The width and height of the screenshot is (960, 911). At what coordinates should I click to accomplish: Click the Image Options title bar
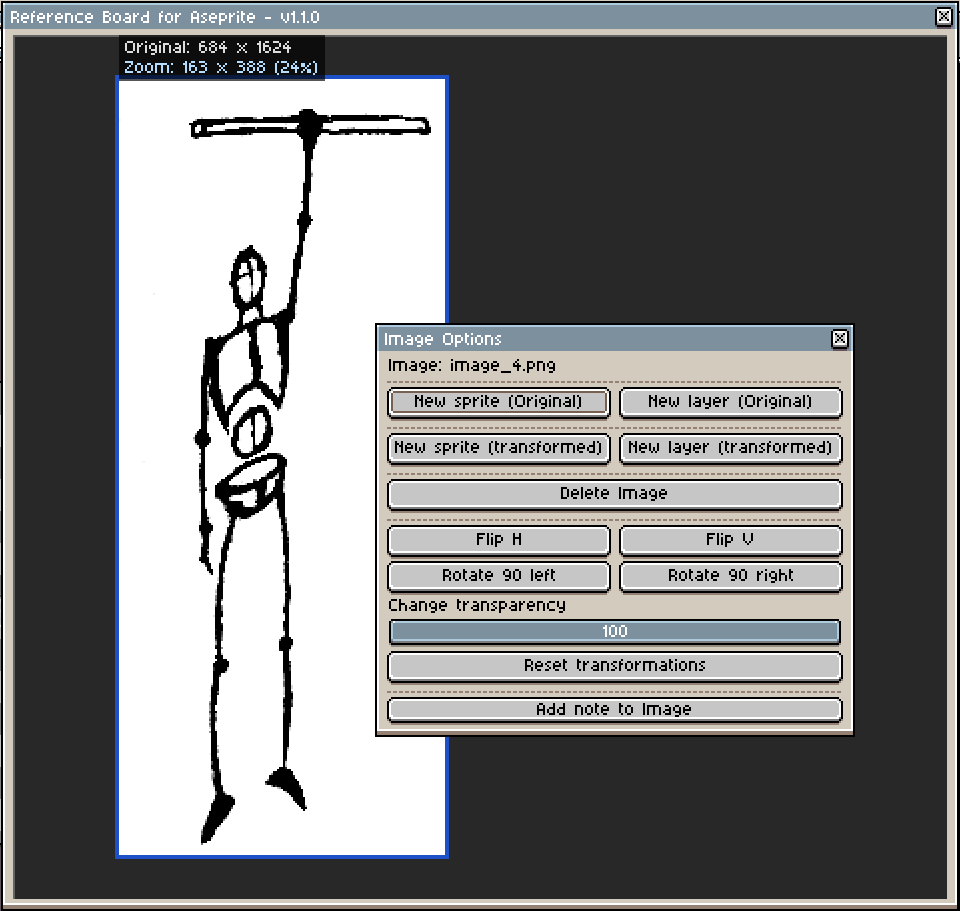point(603,339)
